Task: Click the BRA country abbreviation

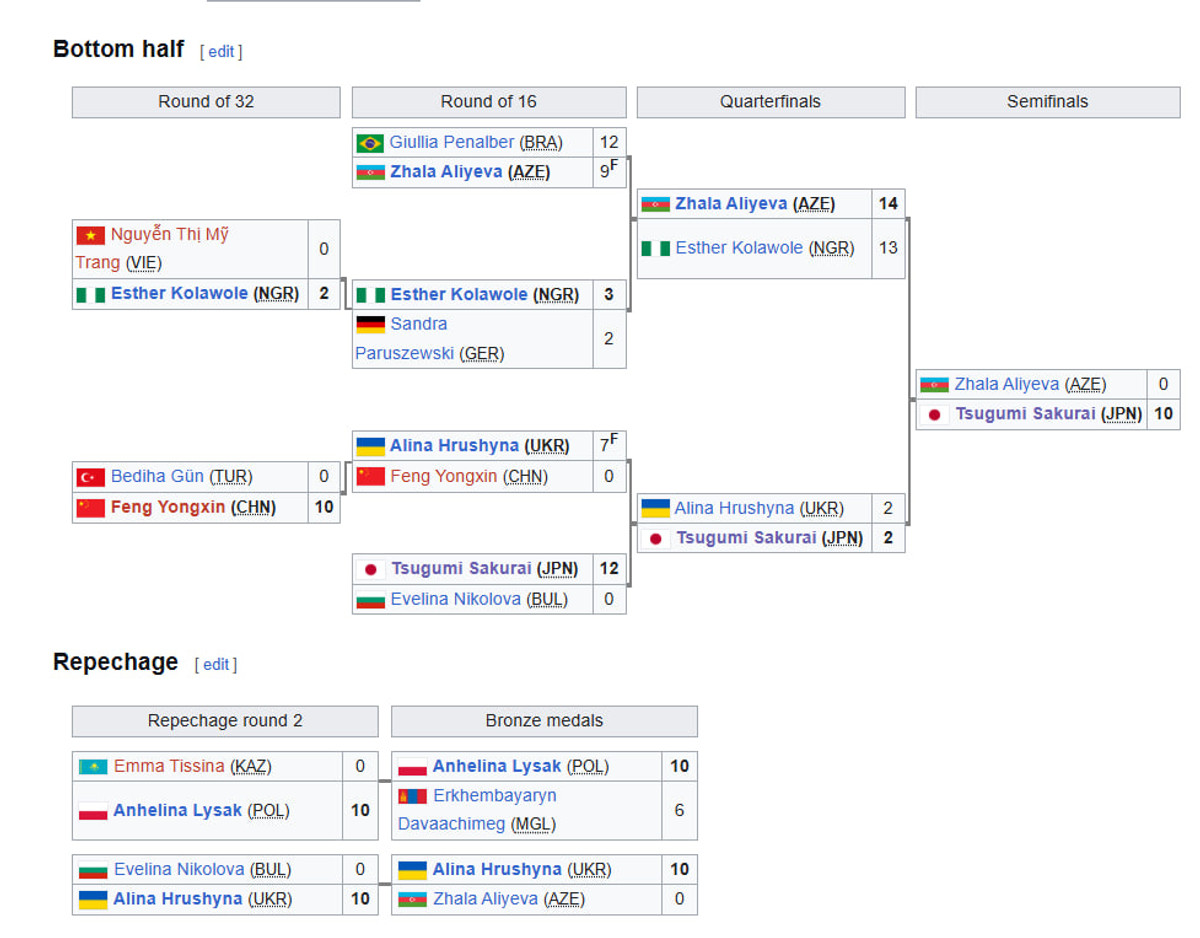Action: tap(541, 142)
